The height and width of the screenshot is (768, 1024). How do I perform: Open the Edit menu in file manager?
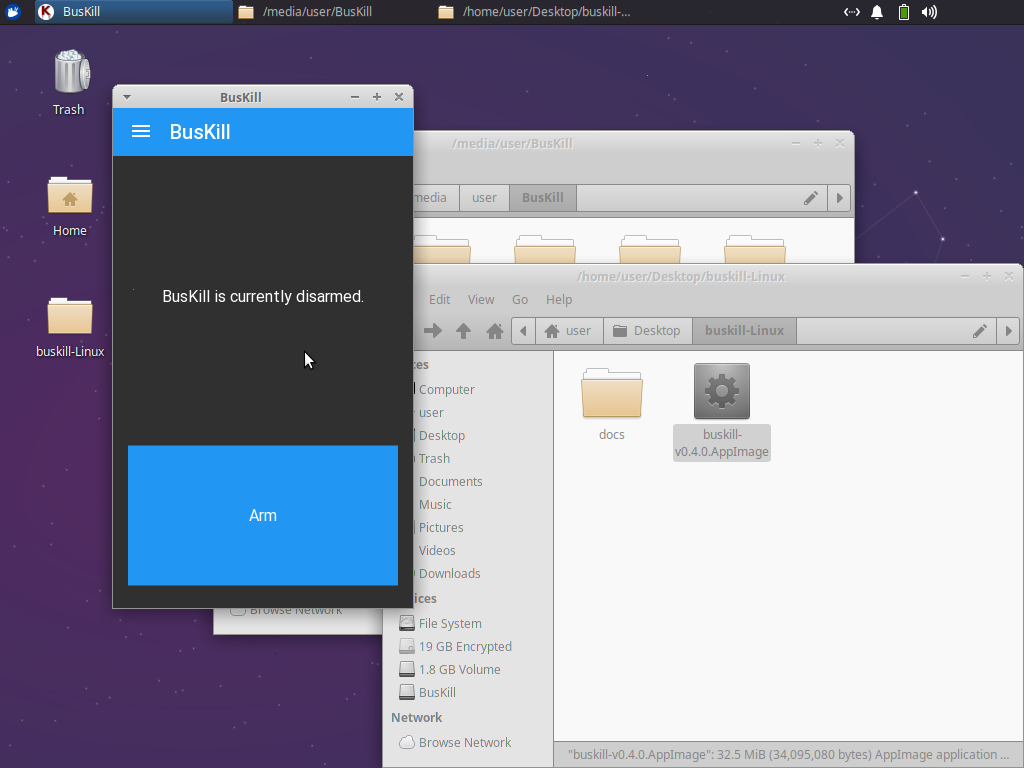coord(440,299)
